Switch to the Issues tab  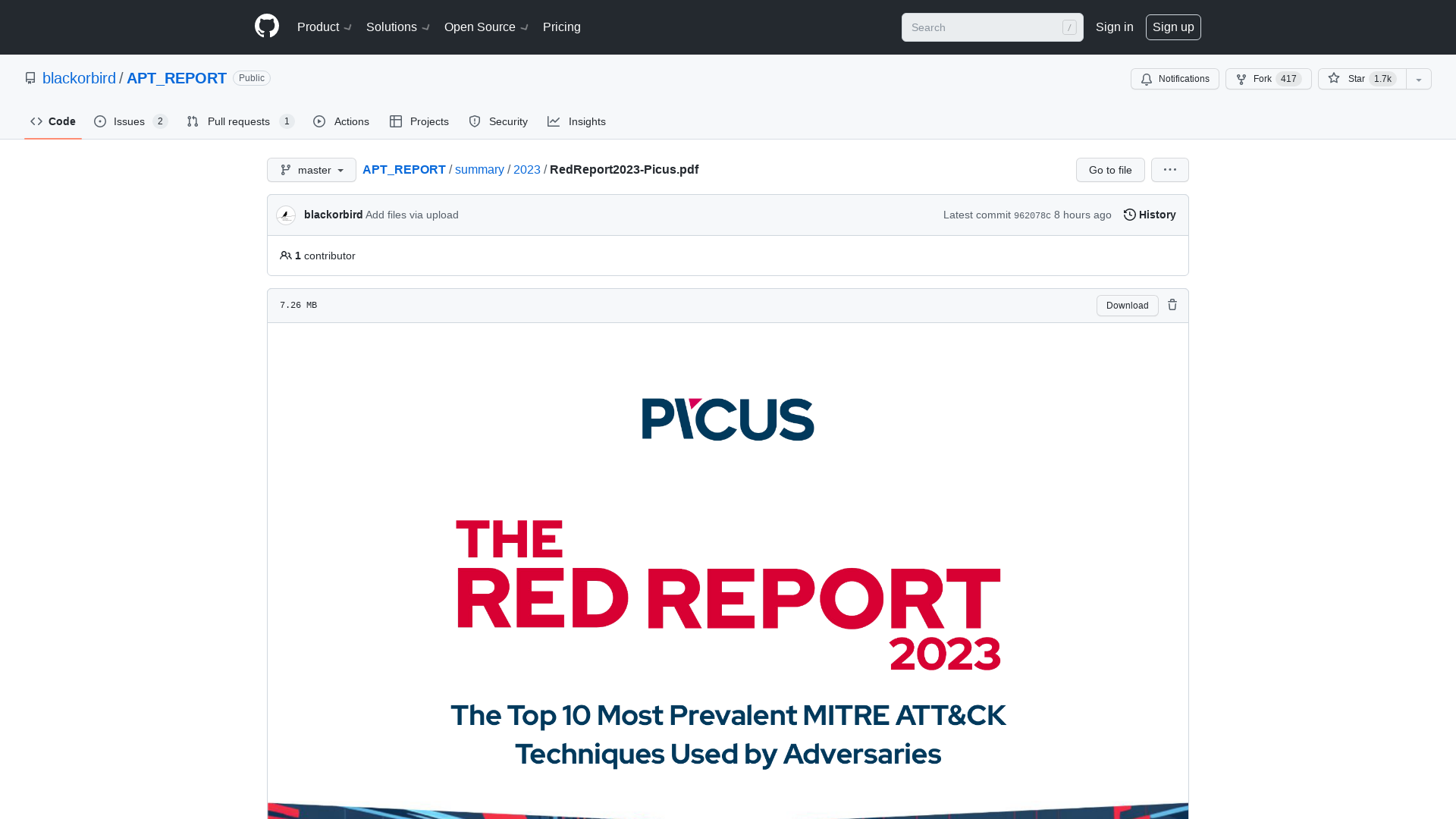(x=130, y=121)
